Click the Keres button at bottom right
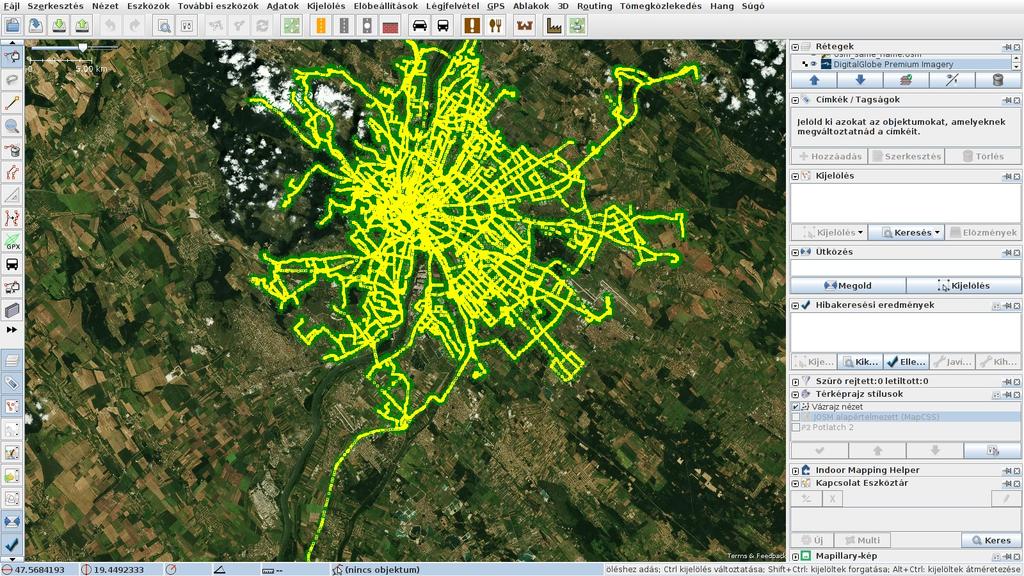This screenshot has width=1024, height=576. [x=991, y=540]
